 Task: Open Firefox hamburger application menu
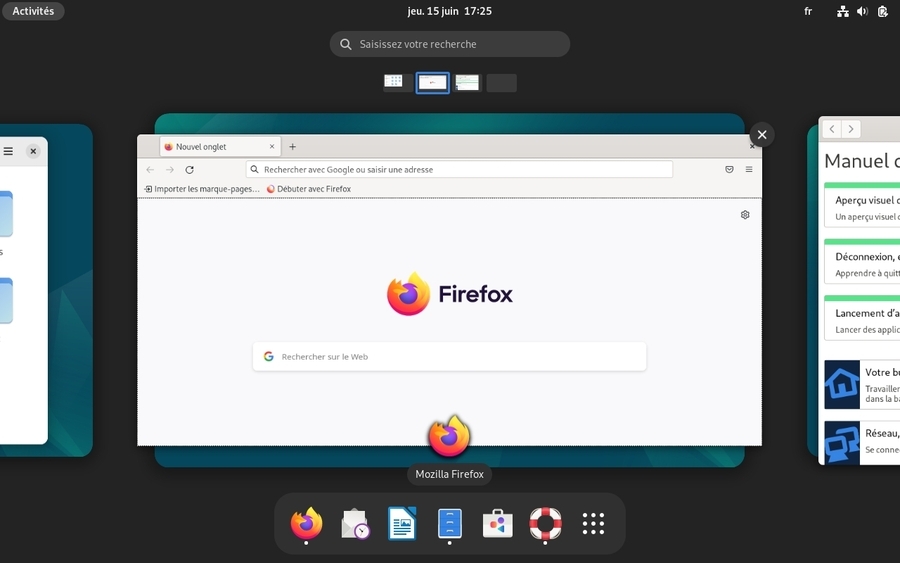[749, 169]
